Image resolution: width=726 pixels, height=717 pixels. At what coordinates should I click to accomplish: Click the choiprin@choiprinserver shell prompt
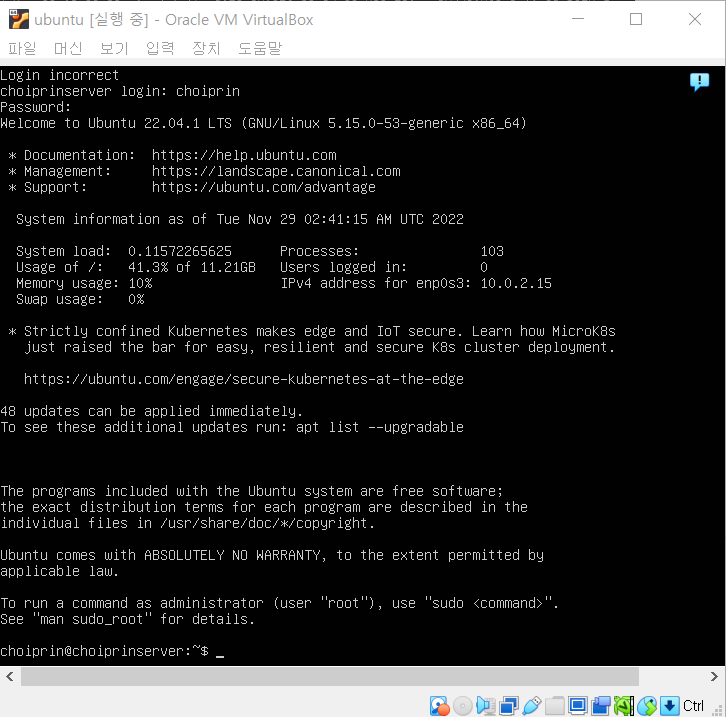point(104,651)
